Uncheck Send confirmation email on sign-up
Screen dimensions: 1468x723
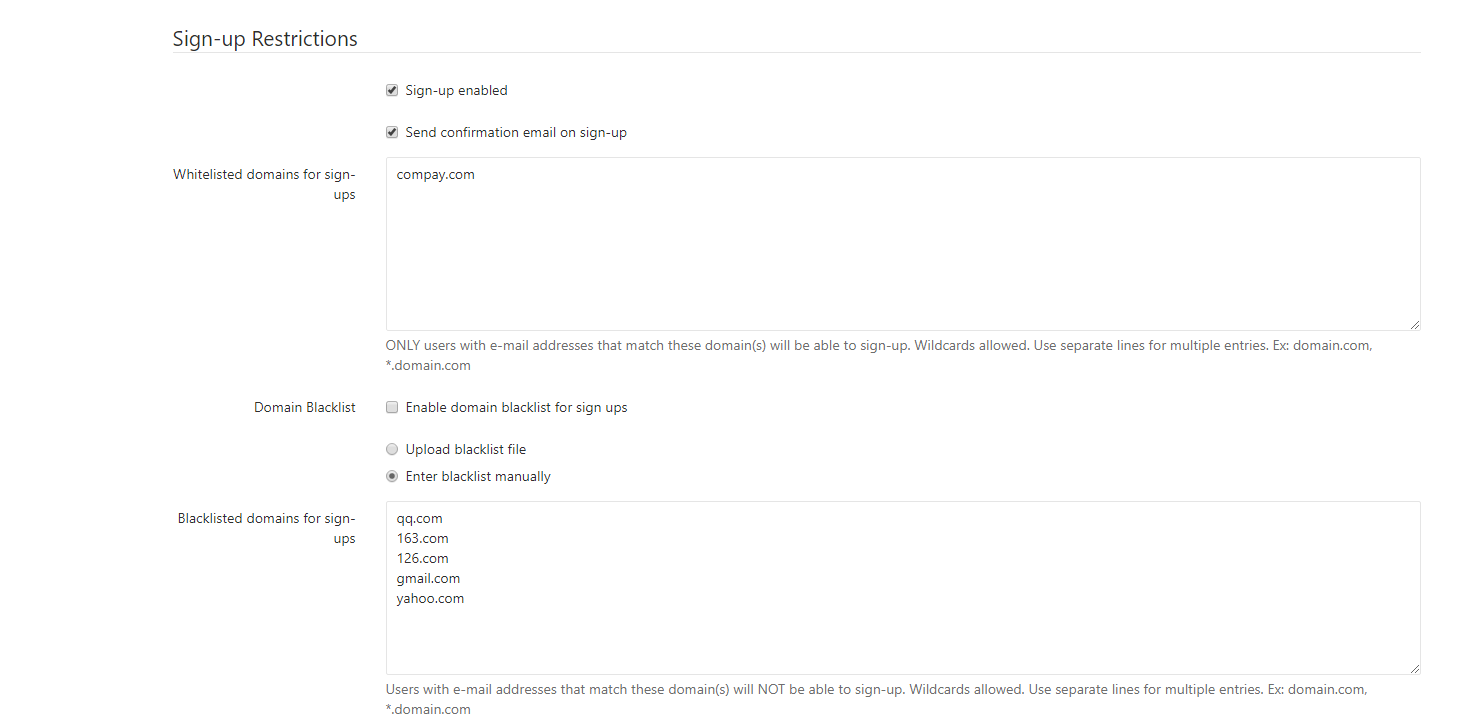(392, 133)
